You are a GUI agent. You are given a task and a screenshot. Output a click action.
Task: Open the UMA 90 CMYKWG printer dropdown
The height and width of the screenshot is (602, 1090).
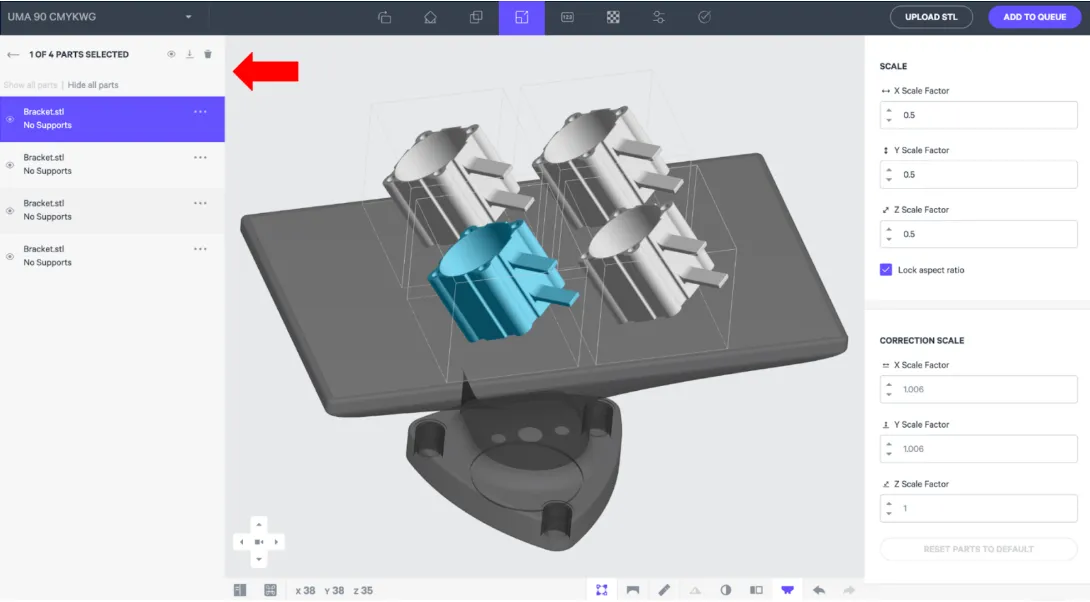pos(99,17)
